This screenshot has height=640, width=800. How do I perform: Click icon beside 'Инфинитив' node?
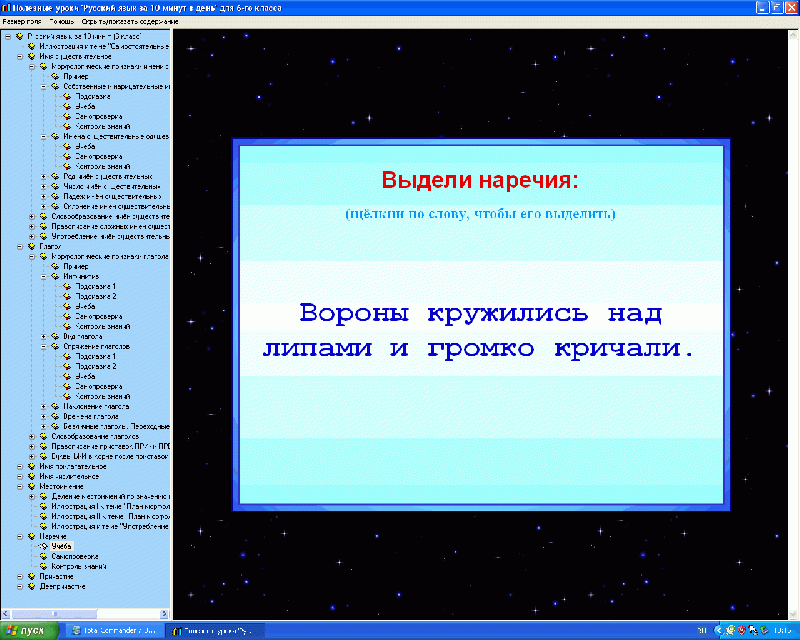click(55, 276)
